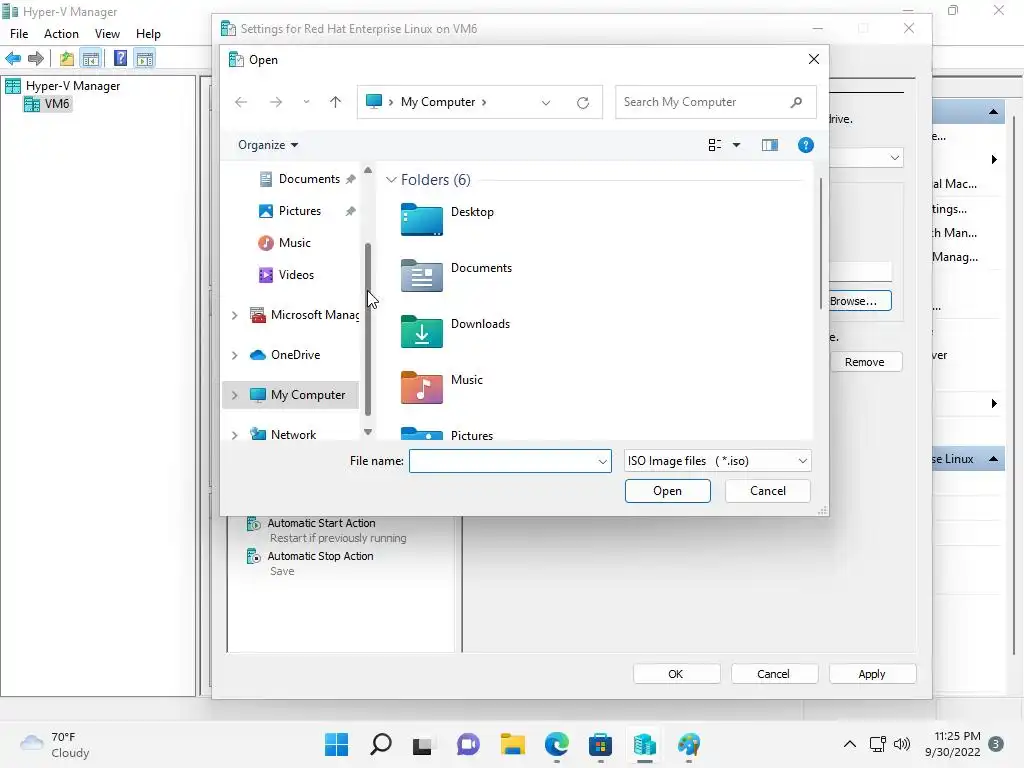
Task: Select Automatic Start Action setting
Action: point(321,523)
